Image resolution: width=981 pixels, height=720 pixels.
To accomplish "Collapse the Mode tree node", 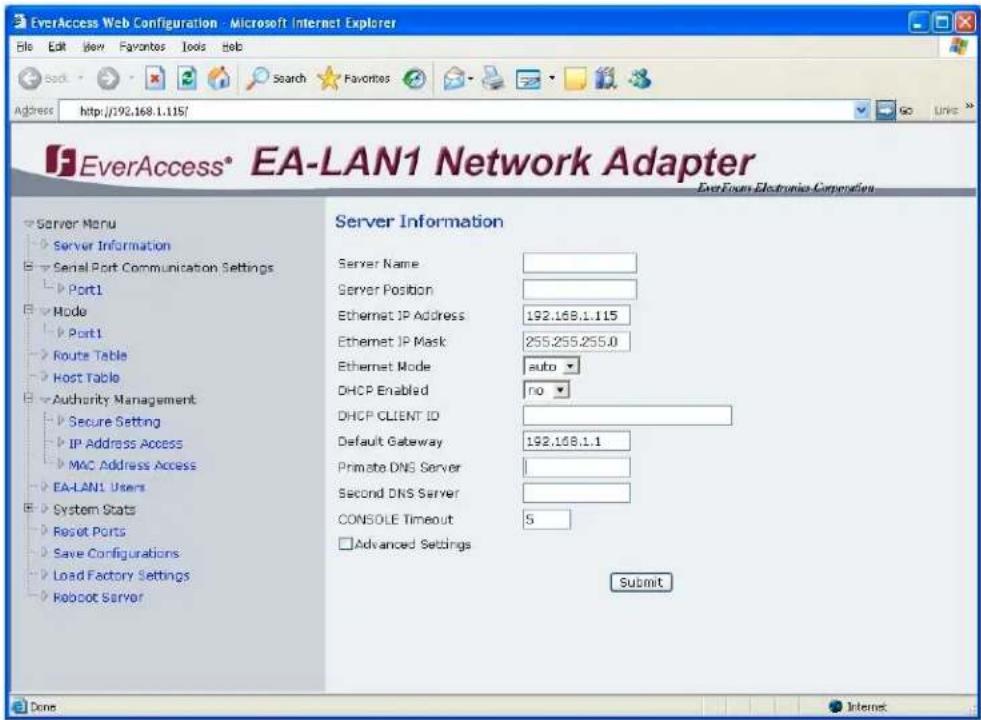I will [28, 310].
